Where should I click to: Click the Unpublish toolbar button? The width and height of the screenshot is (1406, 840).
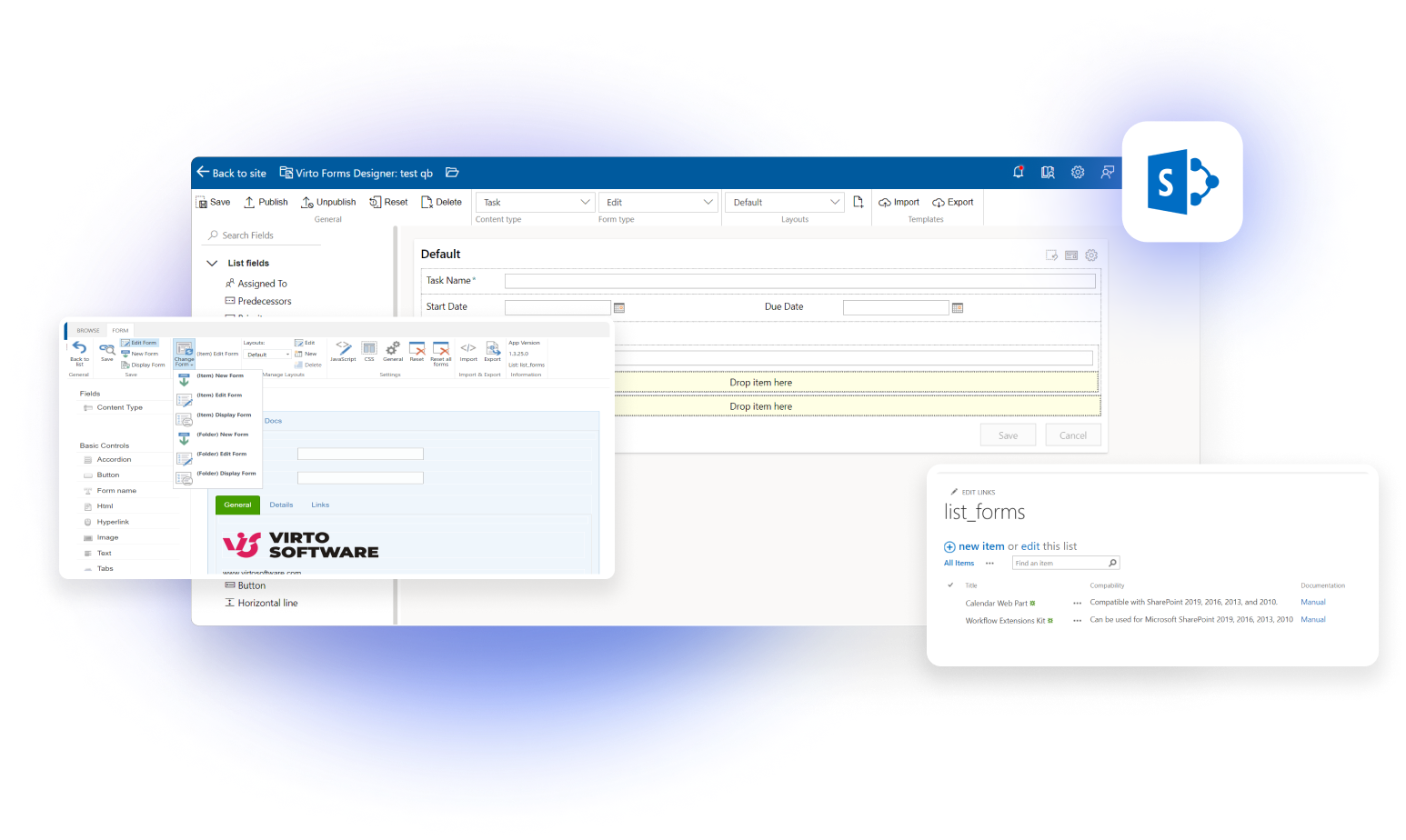point(328,202)
